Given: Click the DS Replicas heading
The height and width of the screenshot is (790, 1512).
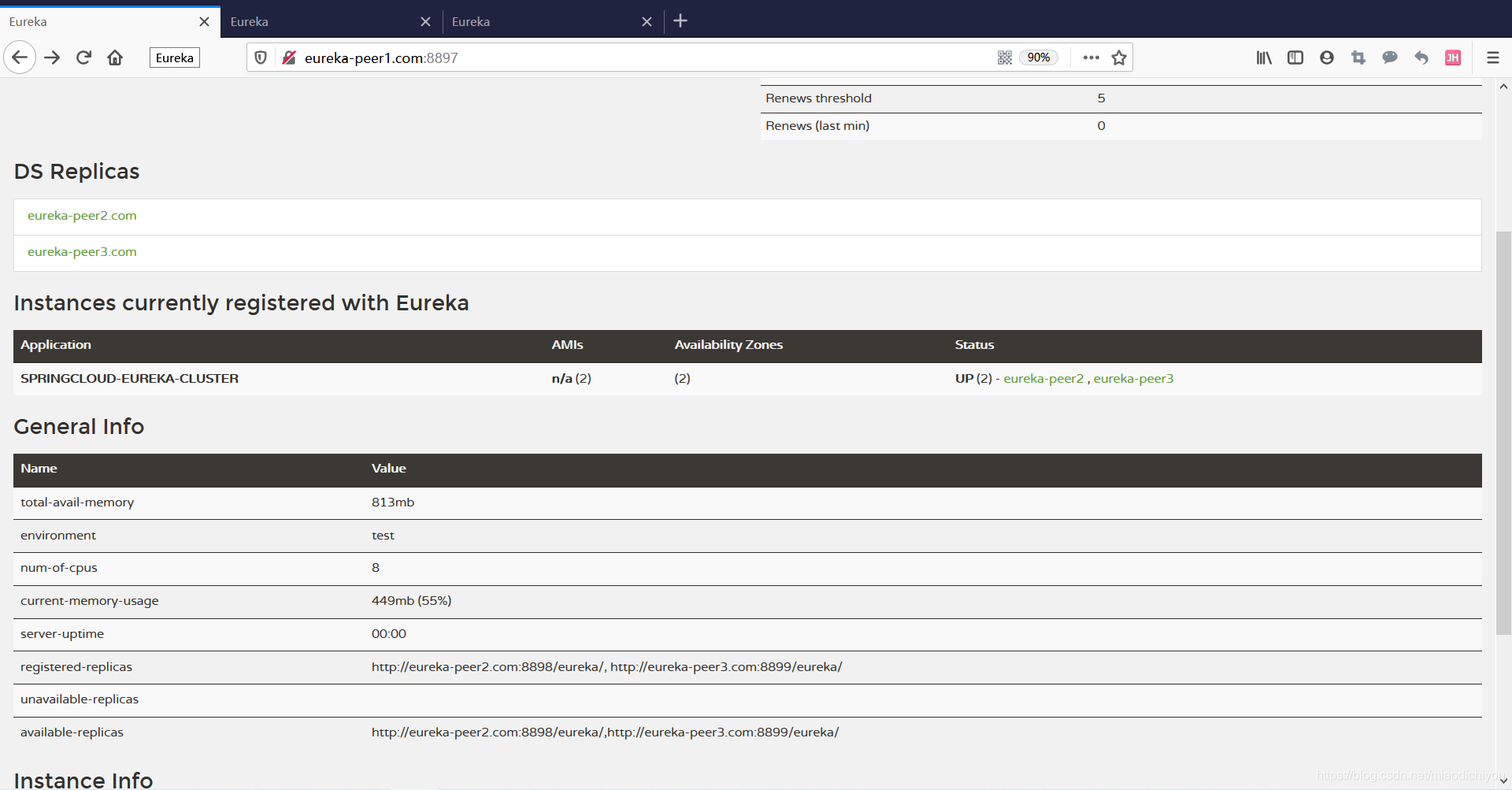Looking at the screenshot, I should click(x=76, y=172).
